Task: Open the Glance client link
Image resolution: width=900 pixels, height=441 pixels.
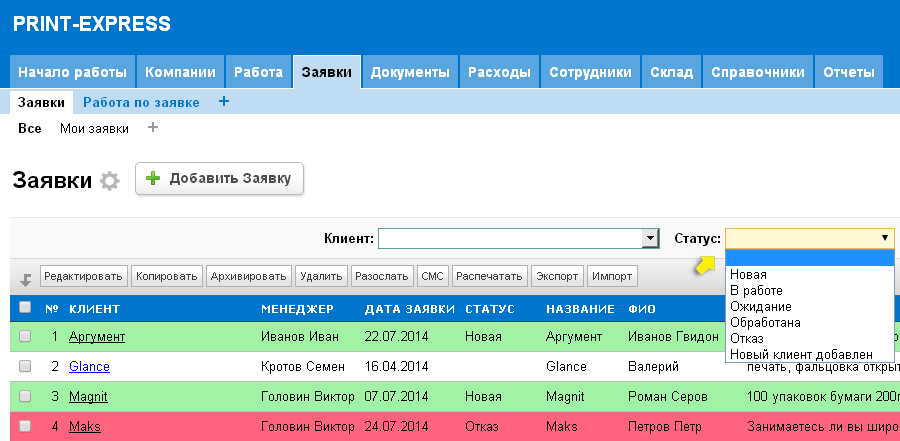Action: pyautogui.click(x=89, y=367)
